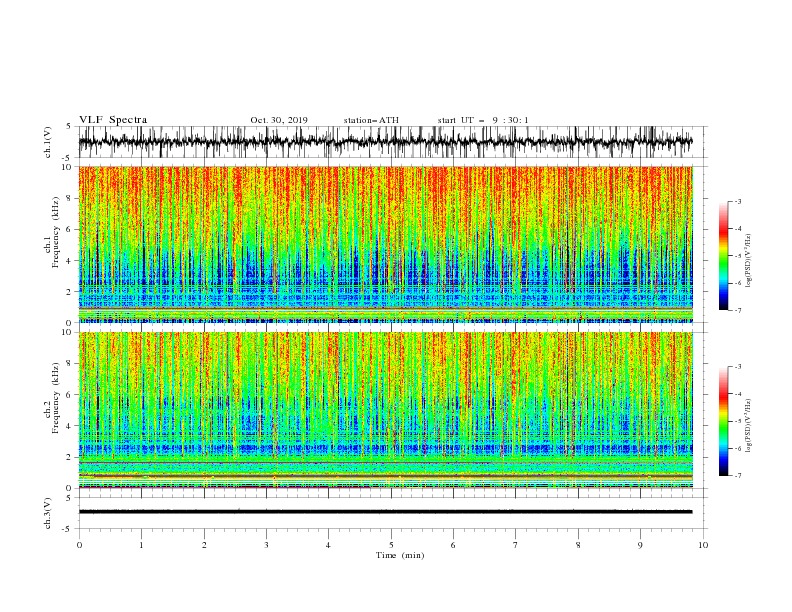Viewport: 792px width, 612px height.
Task: Click '-3' label on upper colorbar
Action: coord(737,201)
